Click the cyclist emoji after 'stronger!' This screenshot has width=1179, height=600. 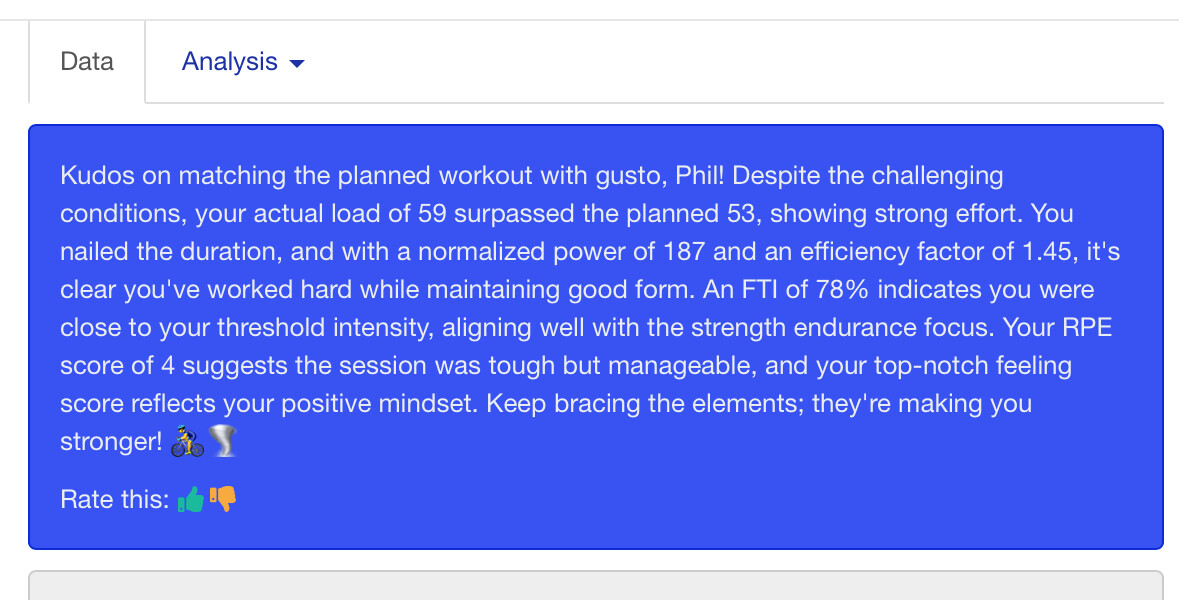(x=187, y=442)
